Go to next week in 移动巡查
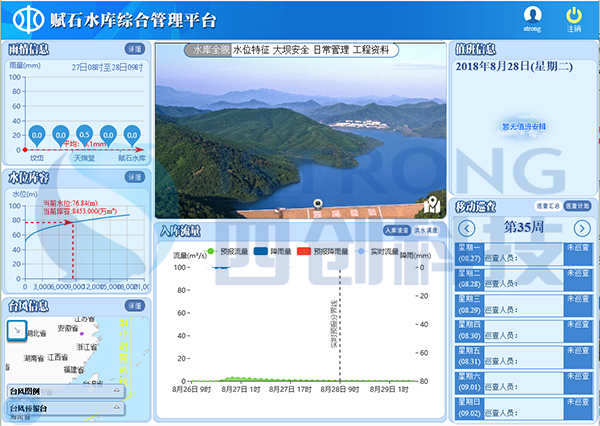 tap(583, 229)
